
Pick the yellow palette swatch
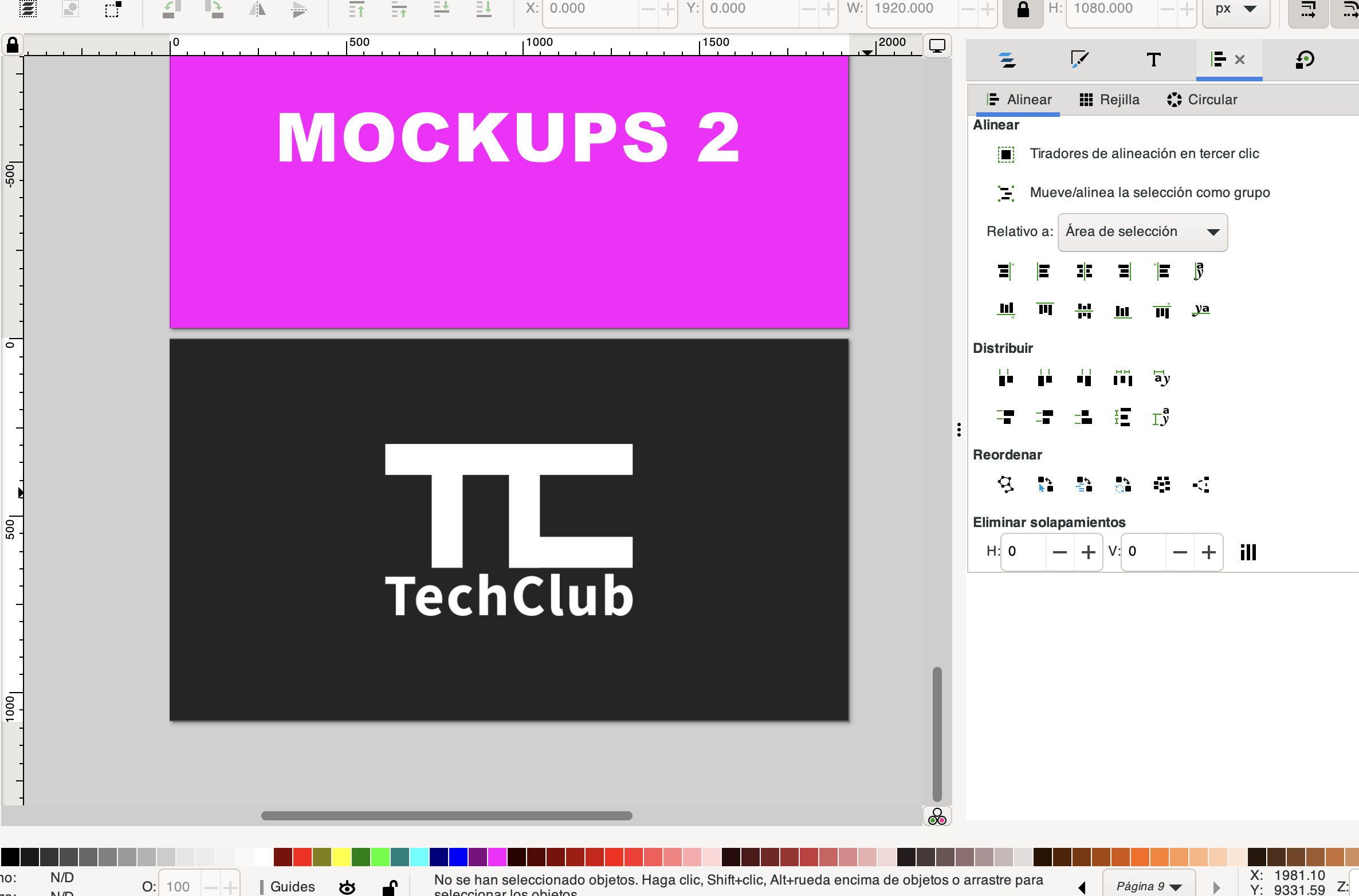coord(341,856)
